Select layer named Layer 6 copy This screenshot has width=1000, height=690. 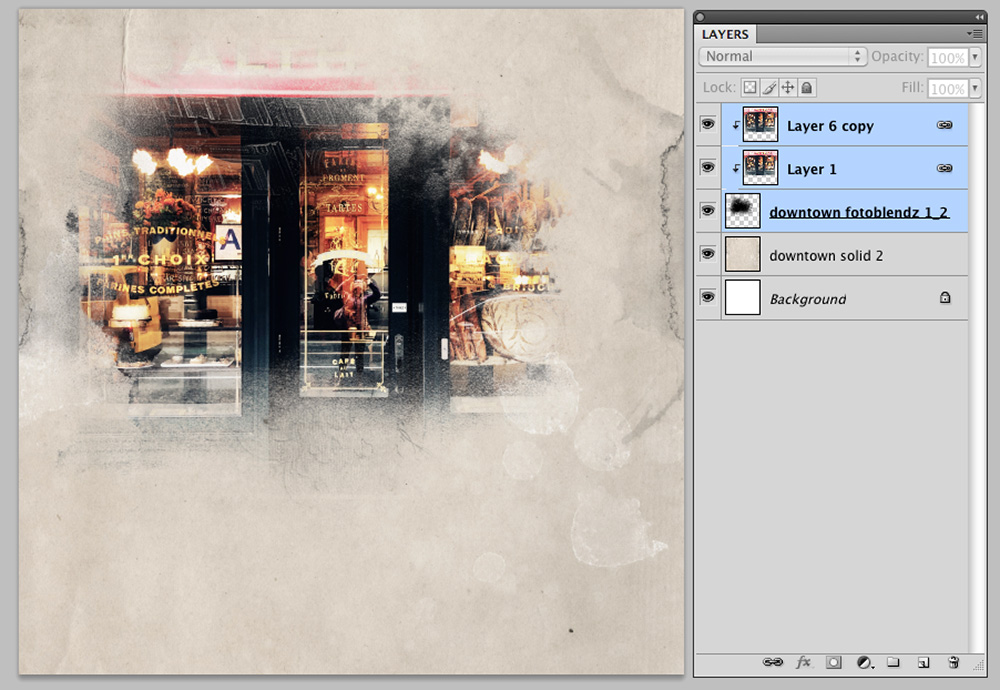click(830, 126)
